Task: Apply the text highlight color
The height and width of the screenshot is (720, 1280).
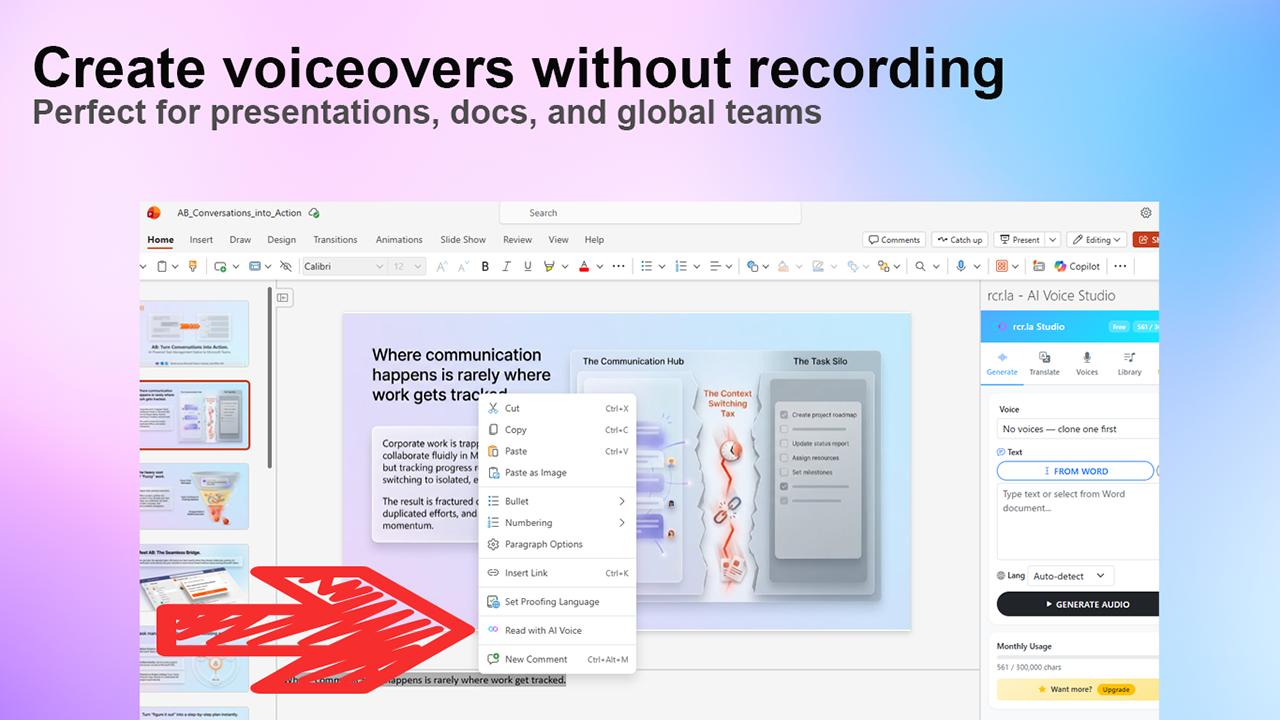Action: 549,266
